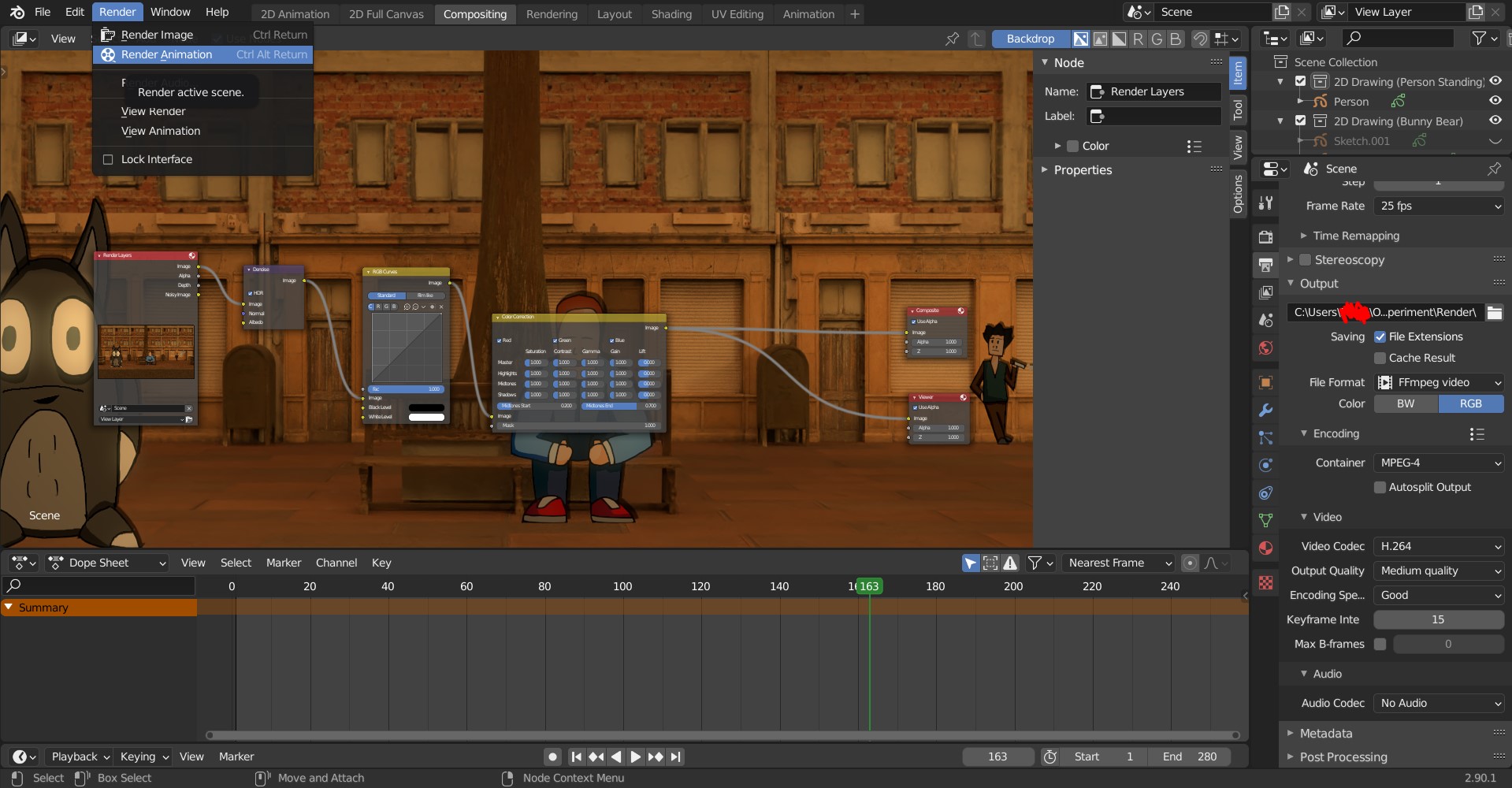
Task: Open the Texture properties checker tab
Action: [1265, 582]
